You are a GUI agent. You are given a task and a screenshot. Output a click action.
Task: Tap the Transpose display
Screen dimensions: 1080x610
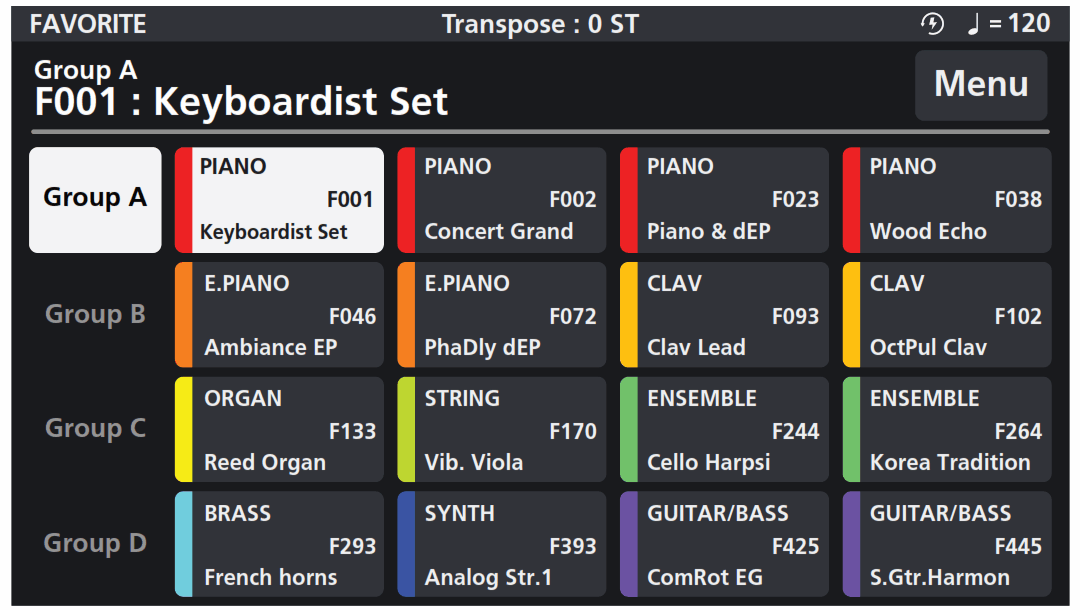point(541,22)
